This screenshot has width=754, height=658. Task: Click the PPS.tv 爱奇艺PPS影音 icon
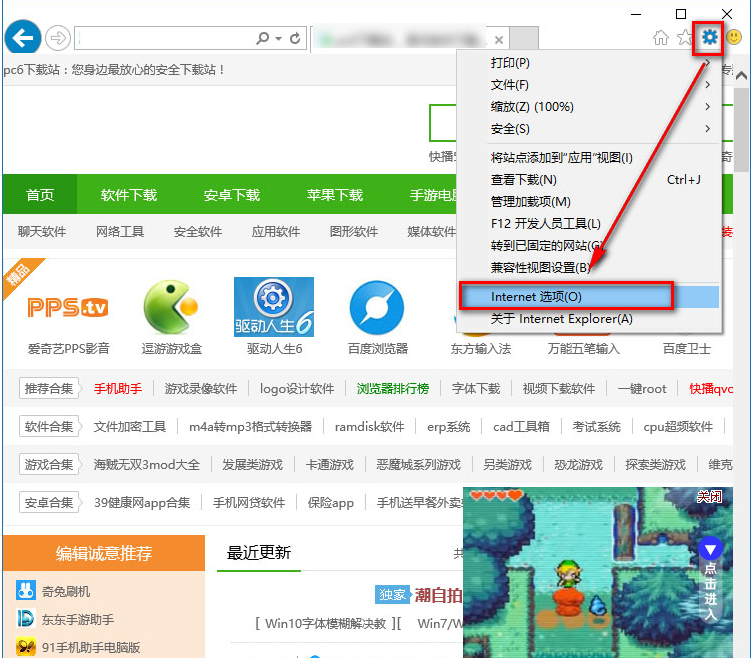click(68, 308)
